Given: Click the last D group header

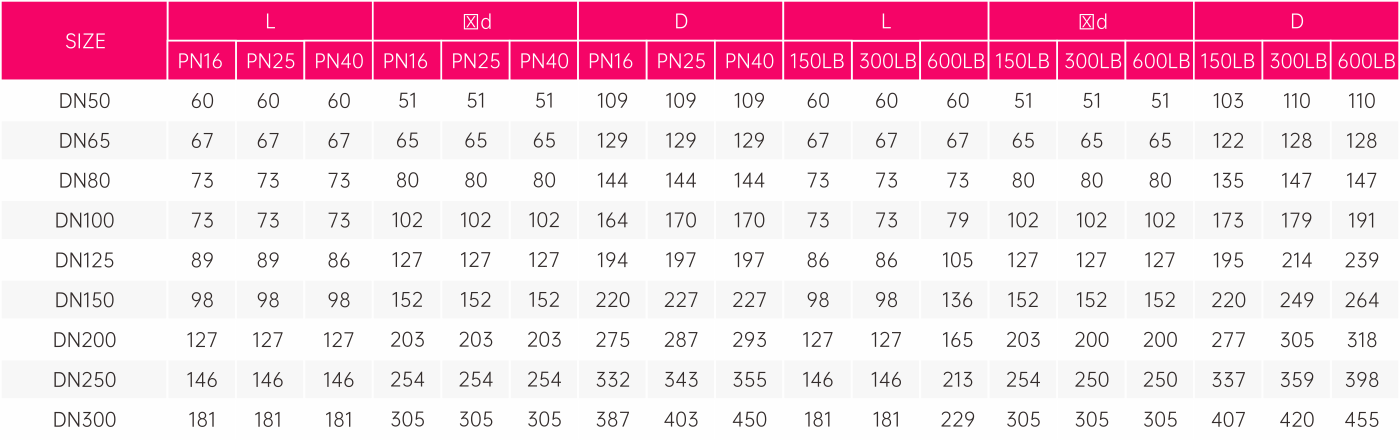Looking at the screenshot, I should pos(1296,21).
